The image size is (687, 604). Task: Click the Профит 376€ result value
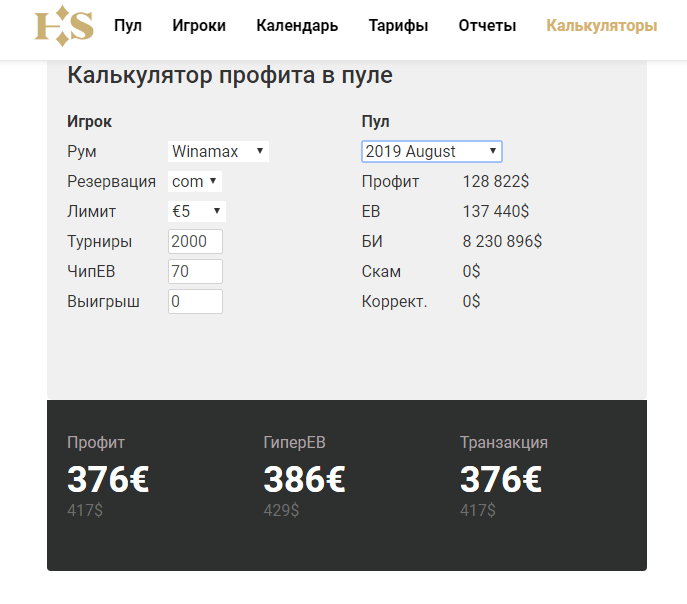coord(108,480)
